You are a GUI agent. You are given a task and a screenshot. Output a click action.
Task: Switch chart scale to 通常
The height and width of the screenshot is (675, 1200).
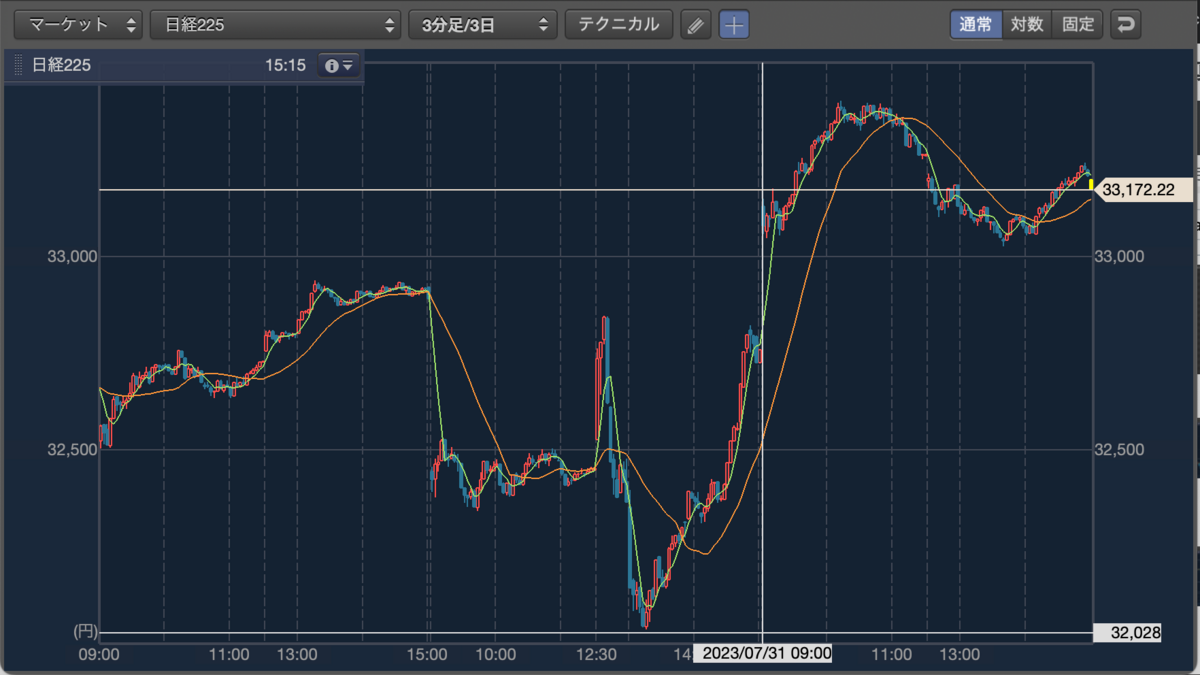click(x=976, y=25)
